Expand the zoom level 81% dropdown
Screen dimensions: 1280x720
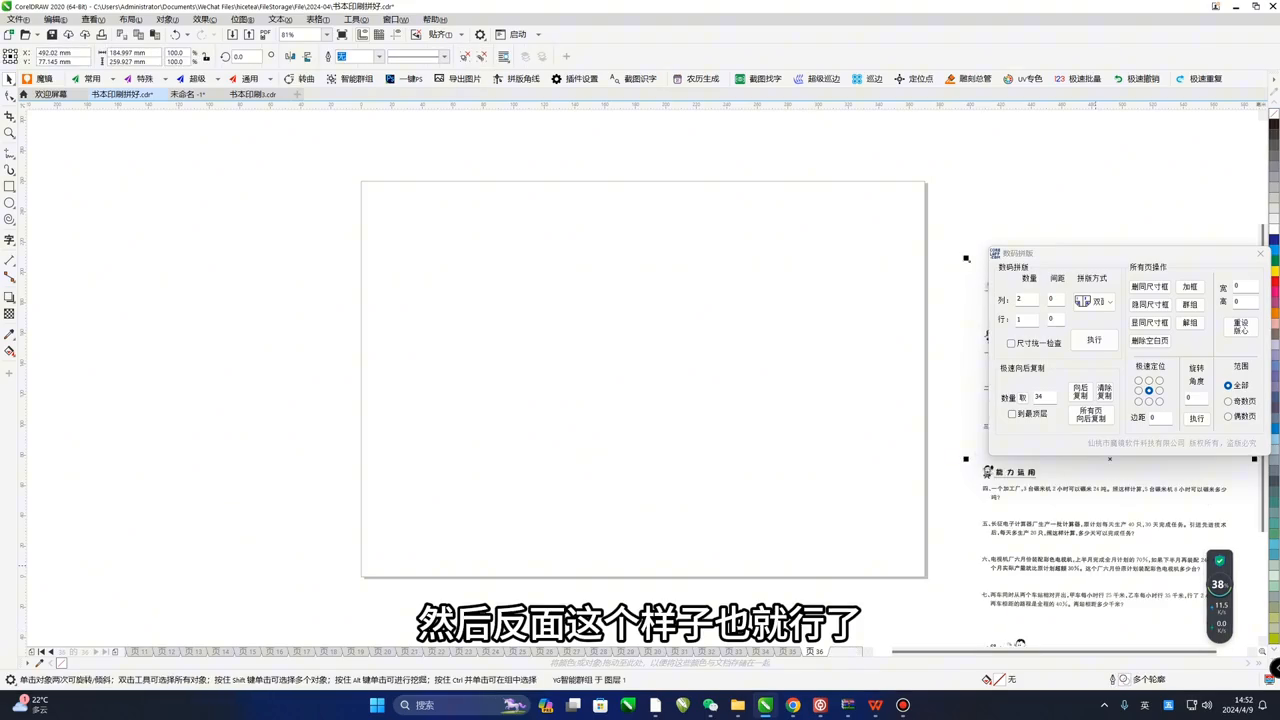pyautogui.click(x=326, y=35)
